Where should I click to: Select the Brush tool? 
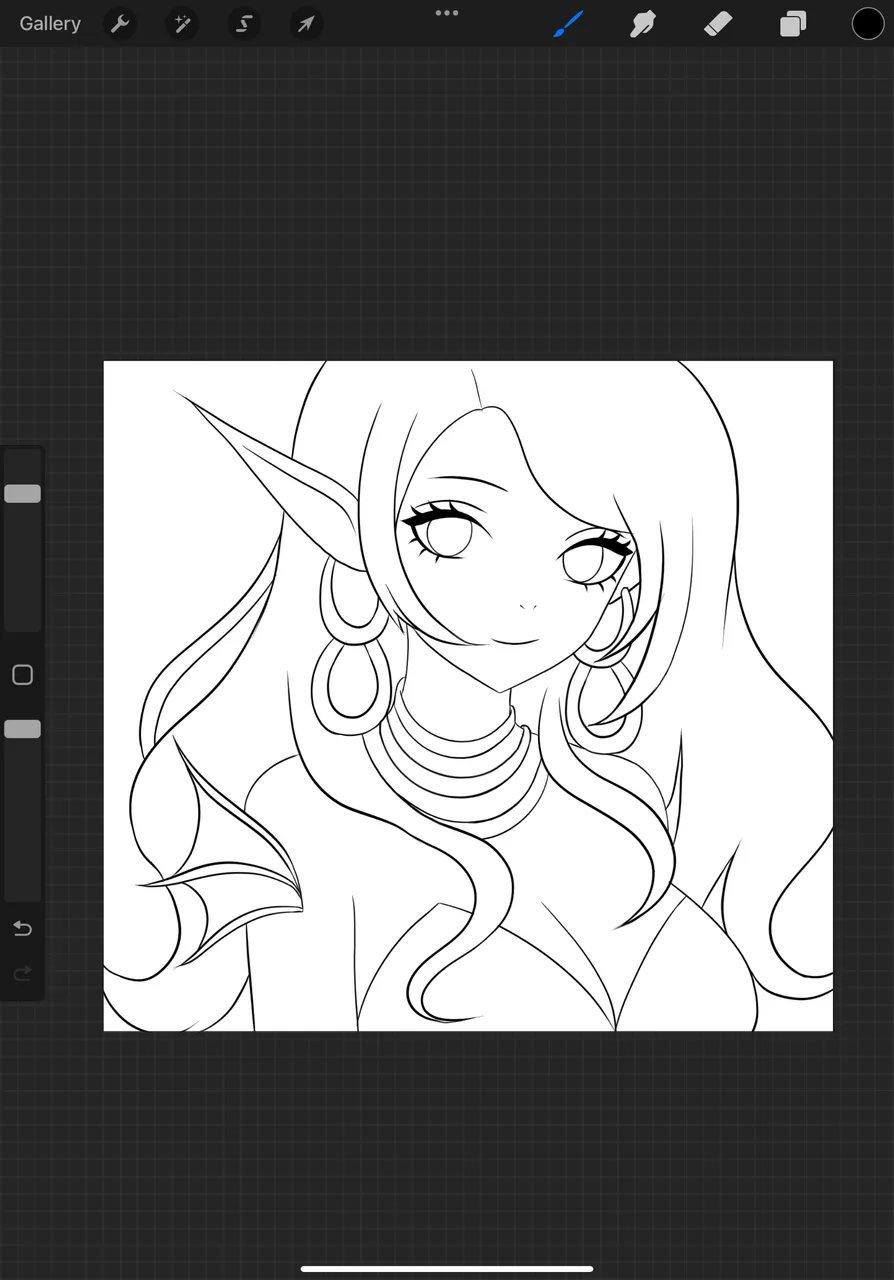[568, 23]
